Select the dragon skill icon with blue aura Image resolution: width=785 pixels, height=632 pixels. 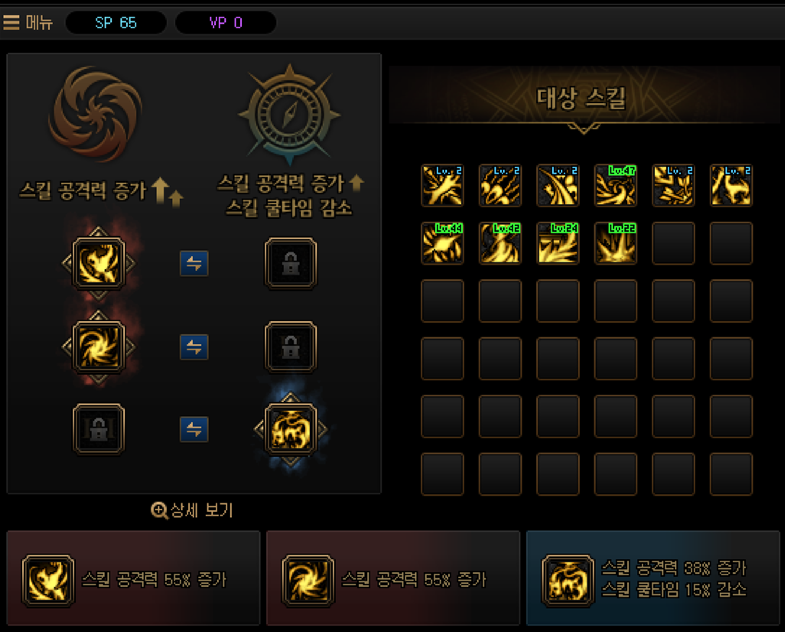[291, 429]
